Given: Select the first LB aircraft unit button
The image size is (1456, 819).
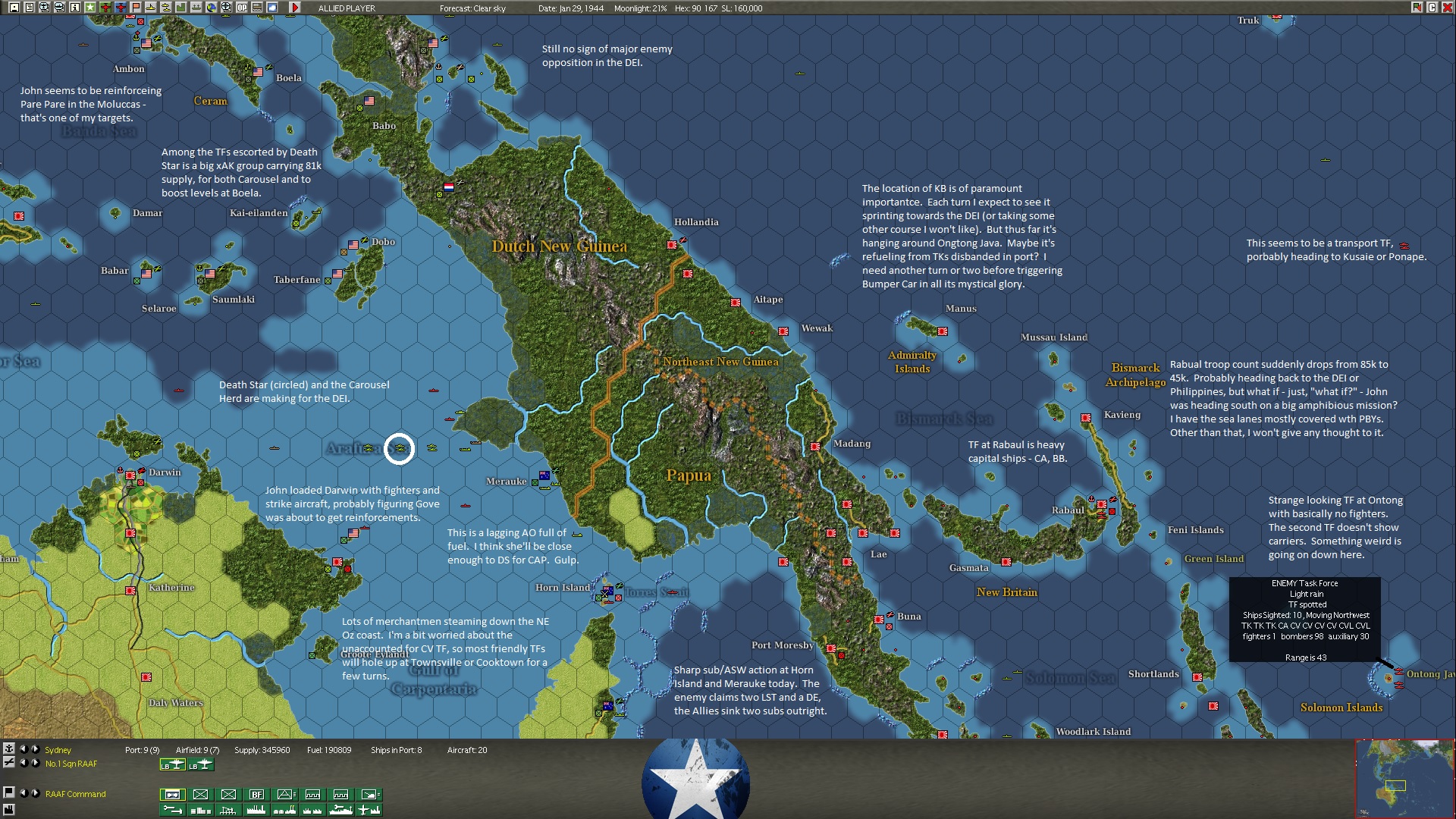Looking at the screenshot, I should click(x=173, y=764).
